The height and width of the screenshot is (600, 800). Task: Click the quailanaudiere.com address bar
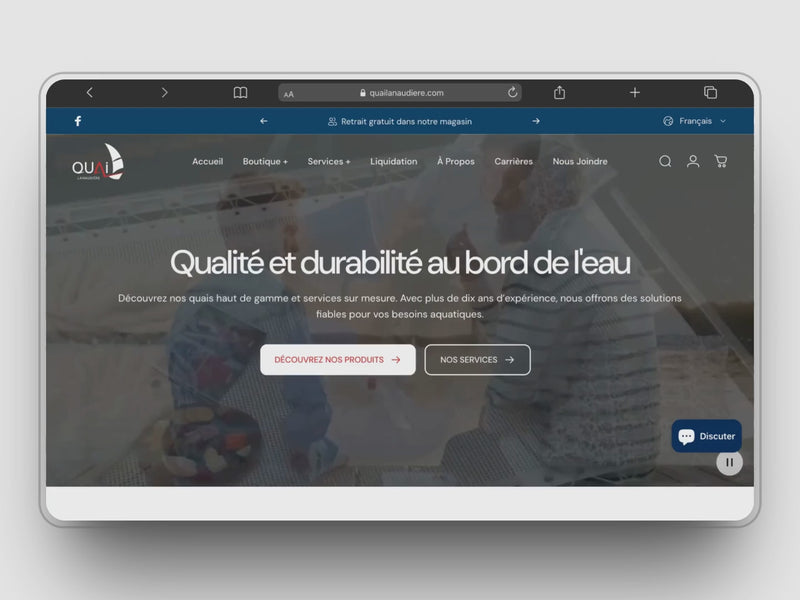[400, 93]
